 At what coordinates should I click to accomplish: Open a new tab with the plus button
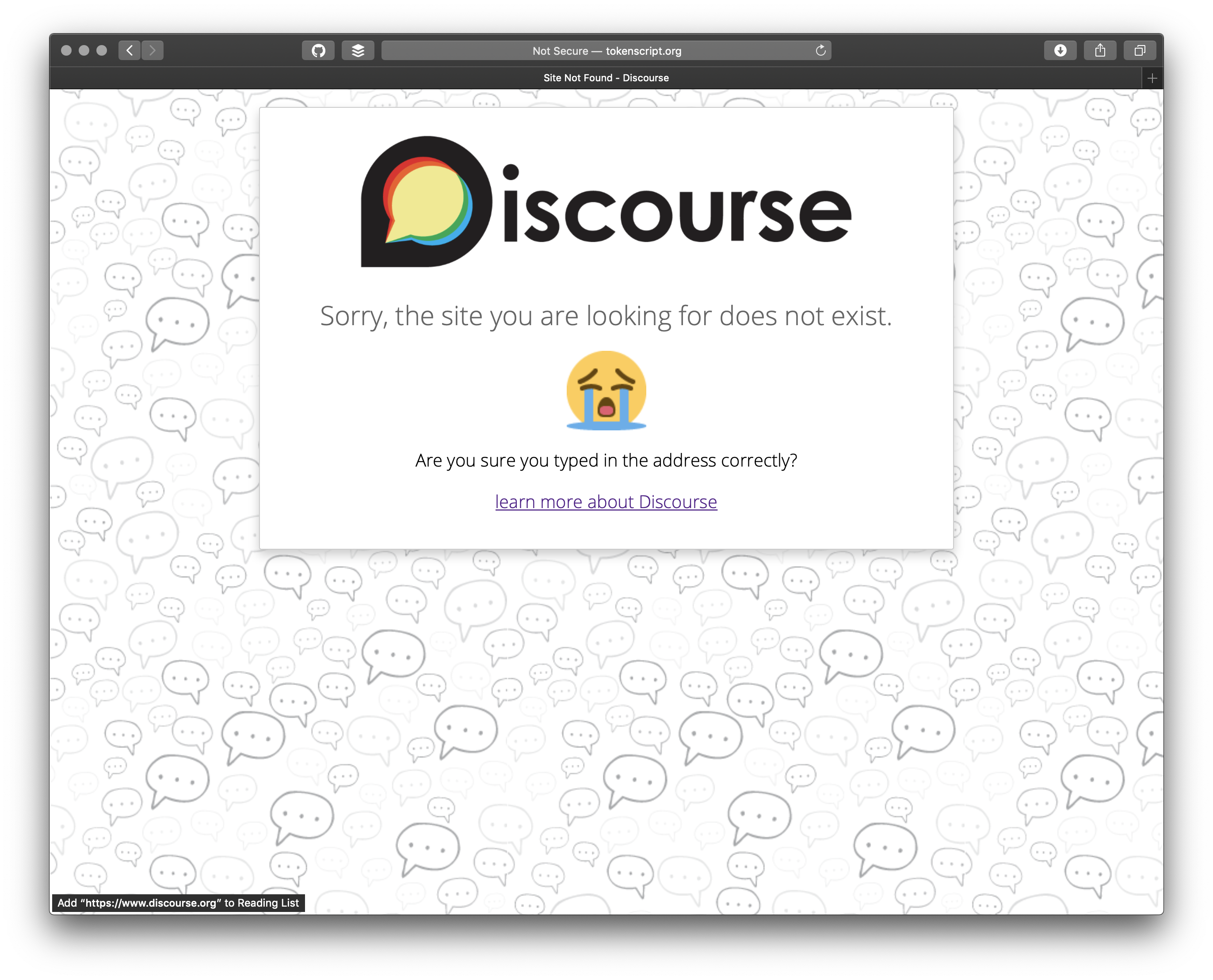(x=1152, y=78)
